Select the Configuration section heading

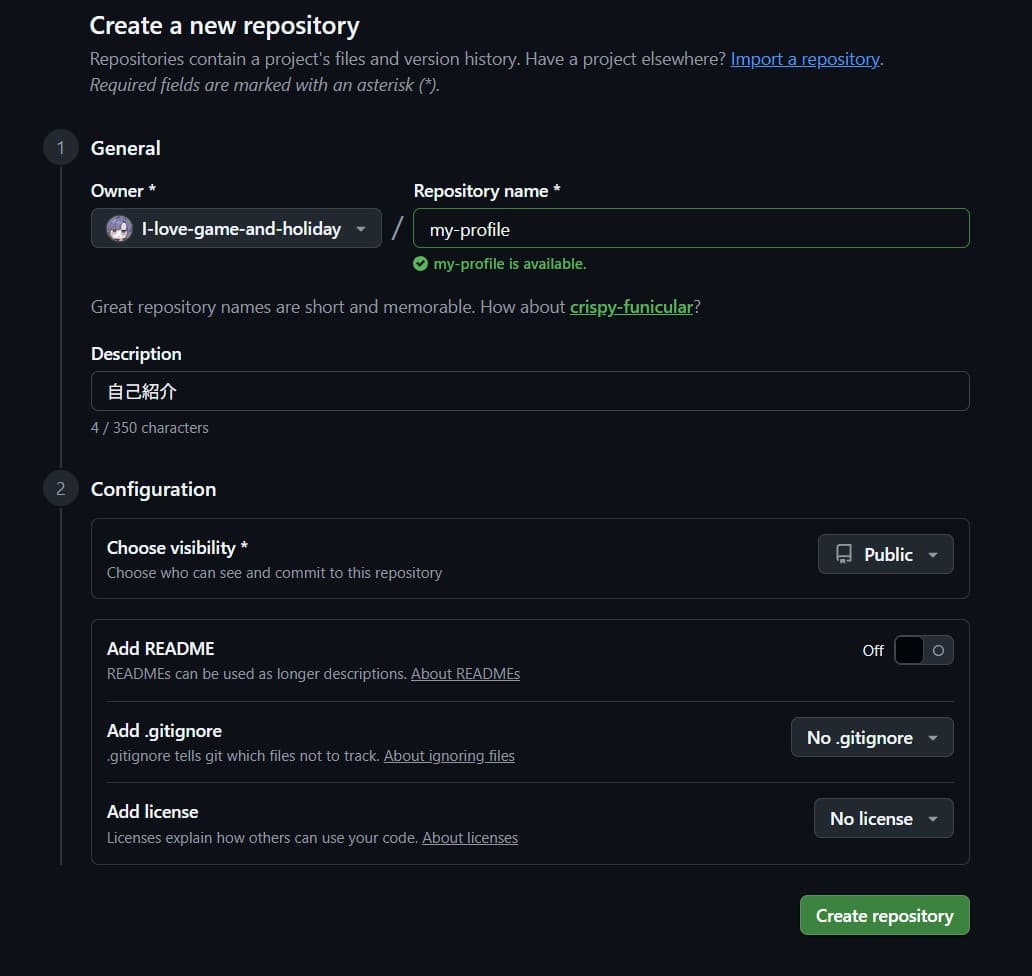click(x=153, y=489)
